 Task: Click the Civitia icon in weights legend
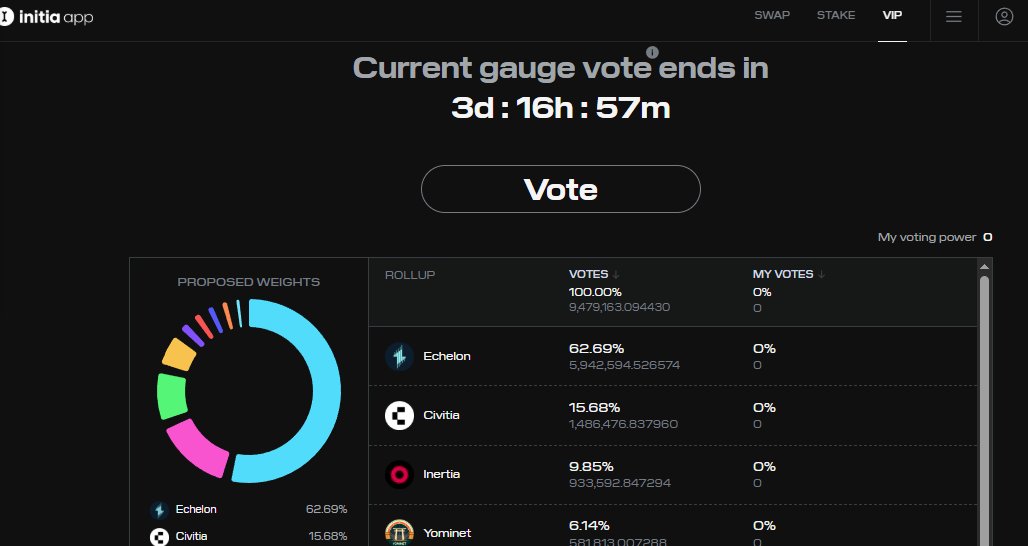(158, 537)
